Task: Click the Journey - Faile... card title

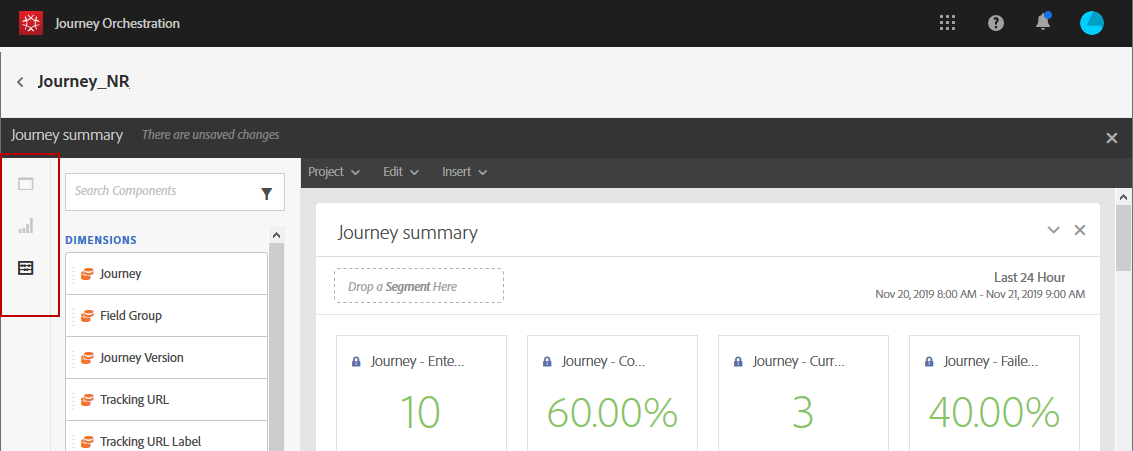Action: 991,361
